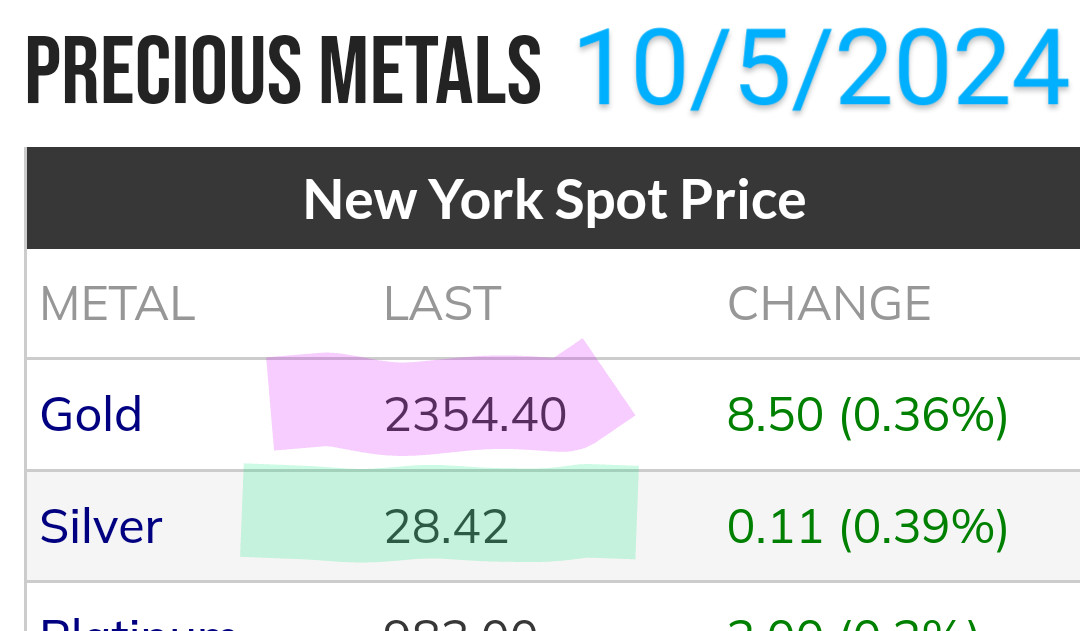Open the Gold metal link
Screen dimensions: 1080x631
click(91, 415)
